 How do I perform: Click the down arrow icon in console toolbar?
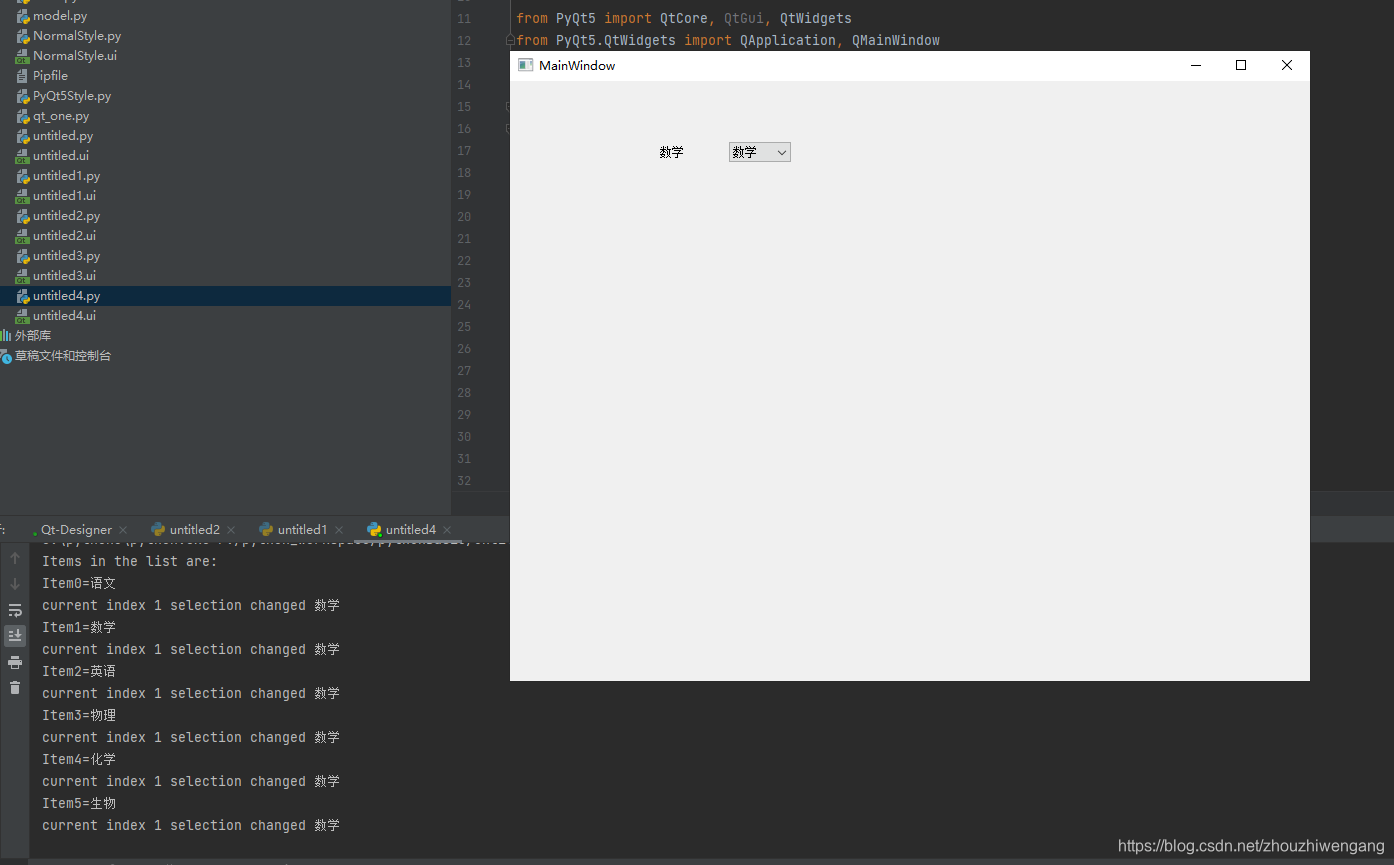(x=15, y=583)
